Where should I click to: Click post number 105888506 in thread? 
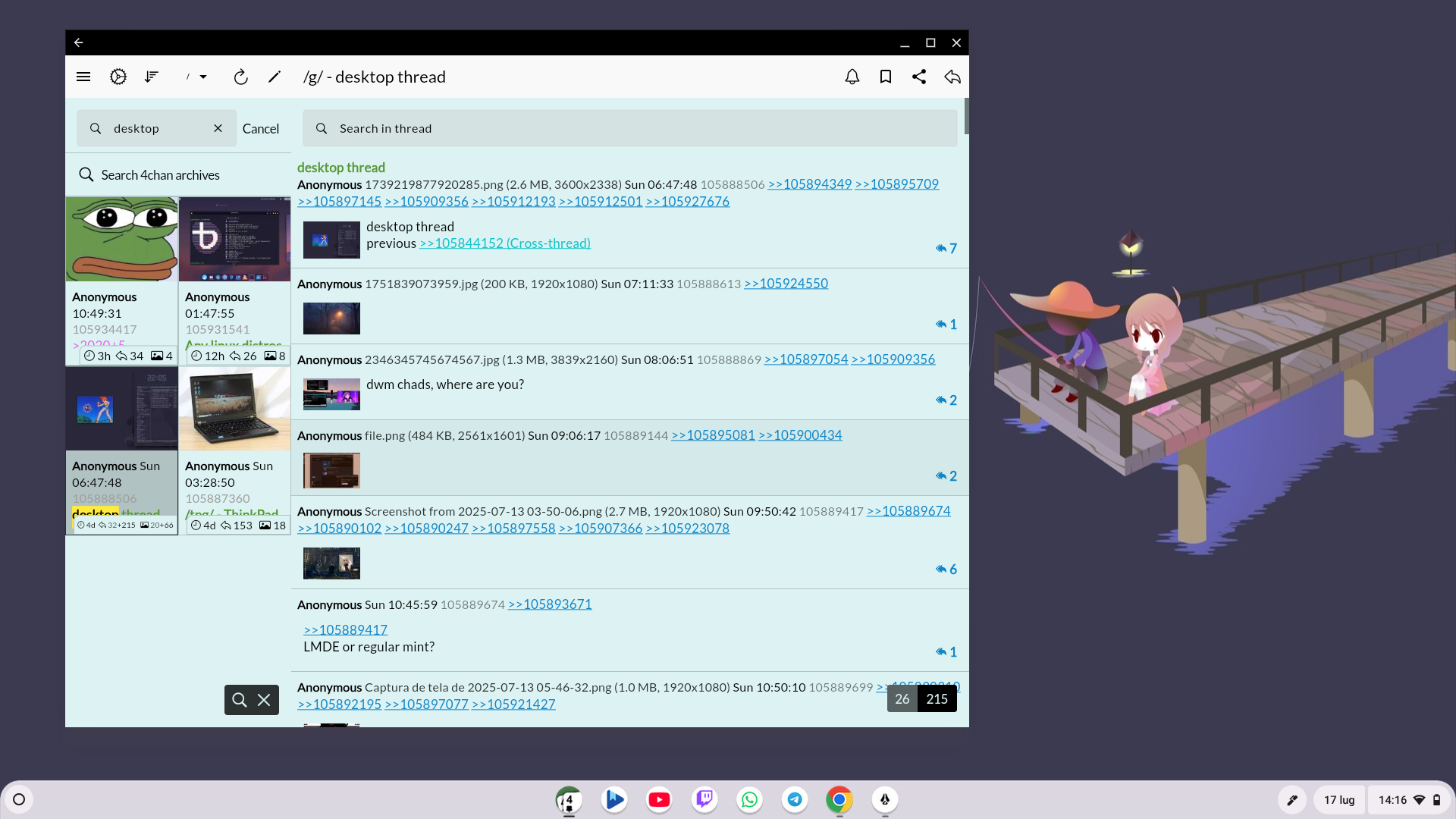[733, 184]
